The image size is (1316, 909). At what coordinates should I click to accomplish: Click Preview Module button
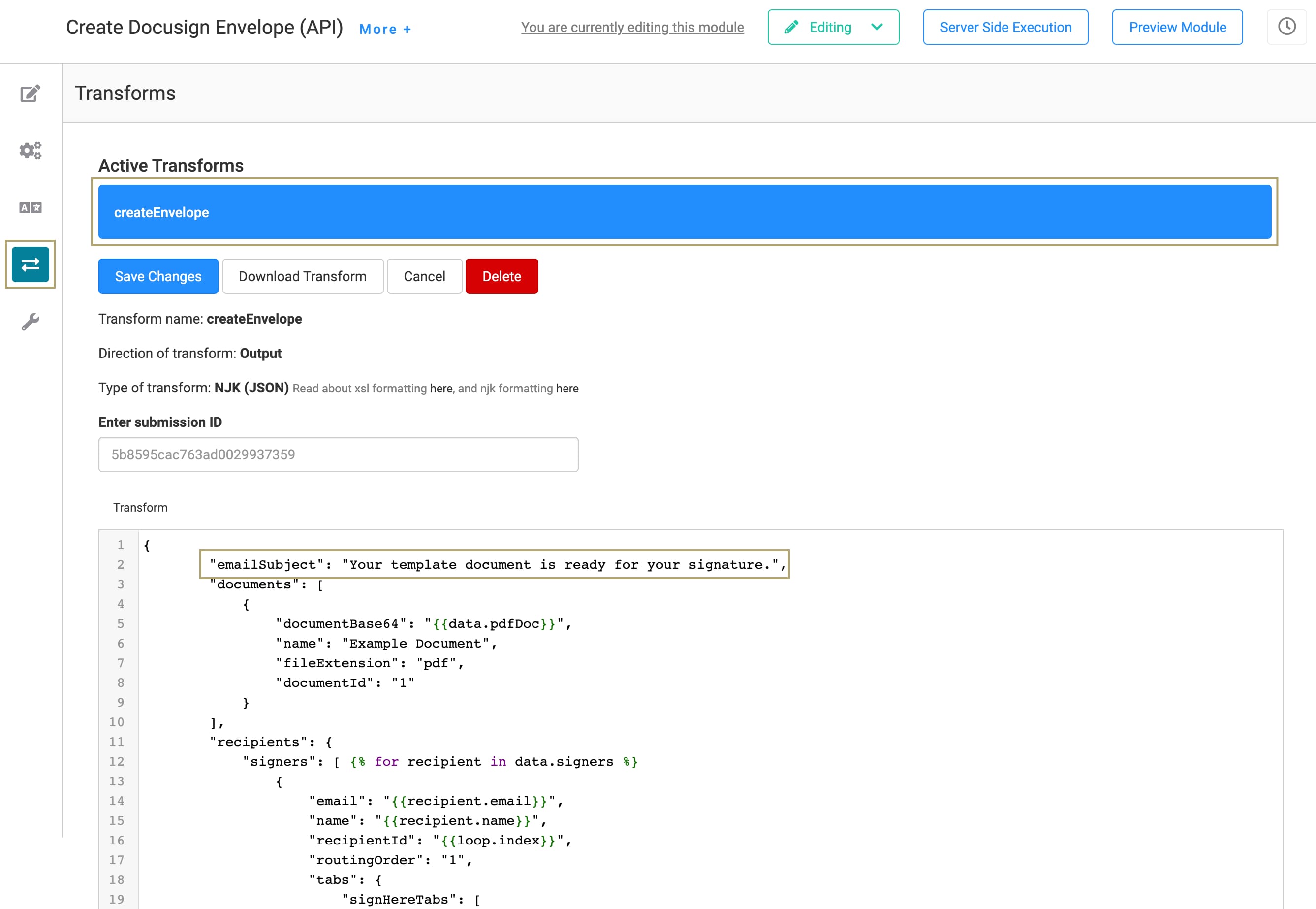pyautogui.click(x=1177, y=27)
